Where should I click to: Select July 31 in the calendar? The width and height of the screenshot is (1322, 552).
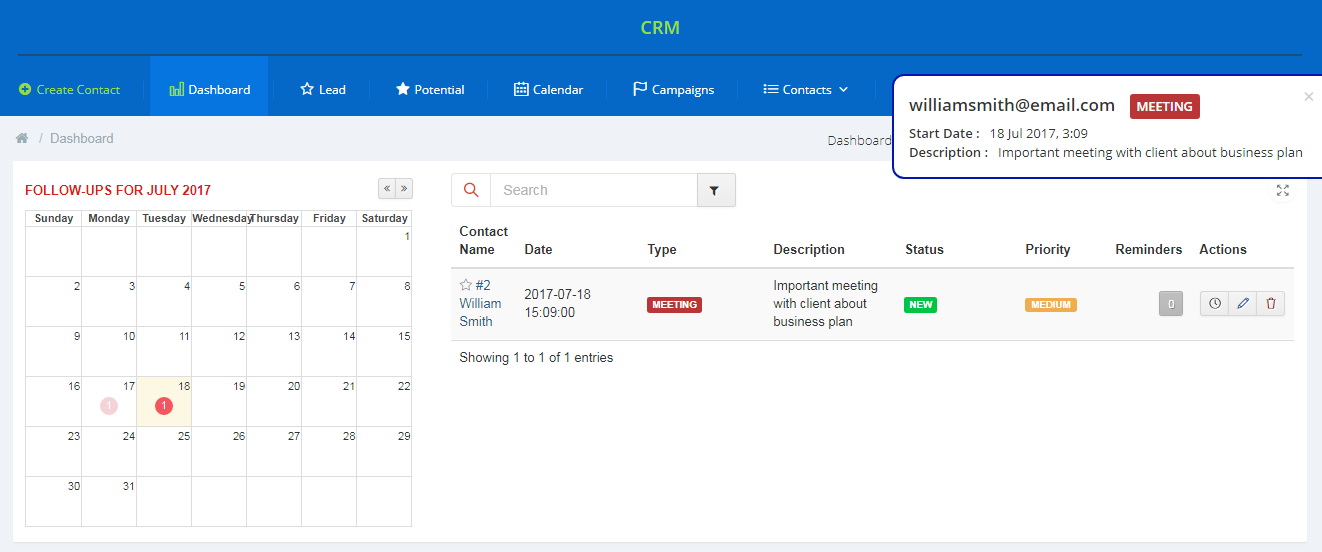pos(109,501)
